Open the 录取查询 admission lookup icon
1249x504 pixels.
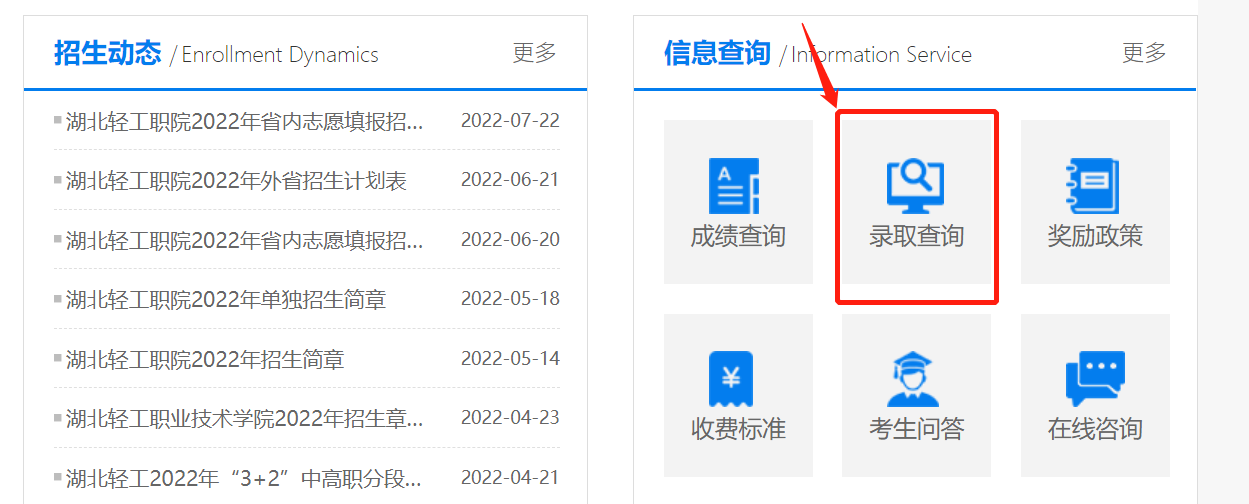[916, 186]
